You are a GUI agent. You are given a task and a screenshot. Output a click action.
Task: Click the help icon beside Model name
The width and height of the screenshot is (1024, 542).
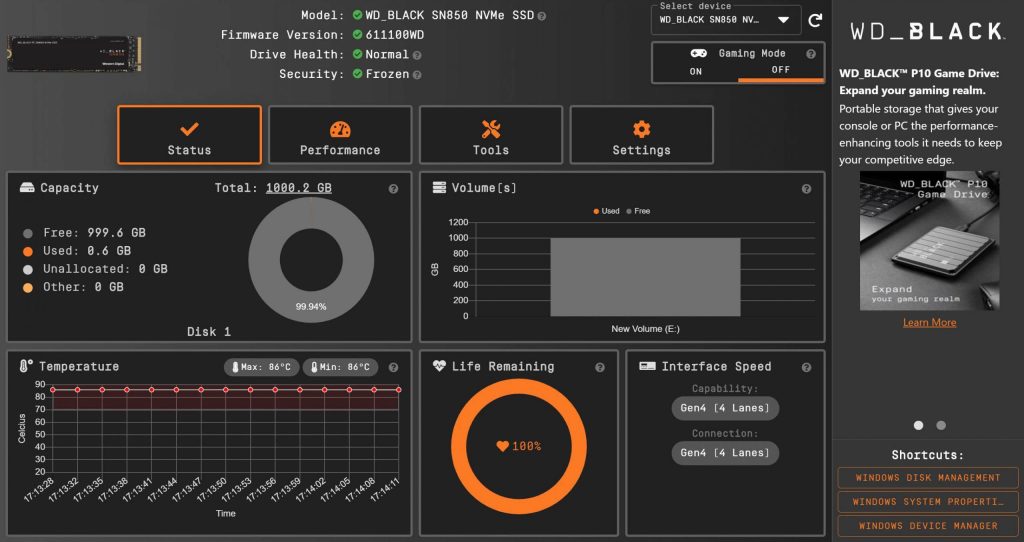point(541,16)
